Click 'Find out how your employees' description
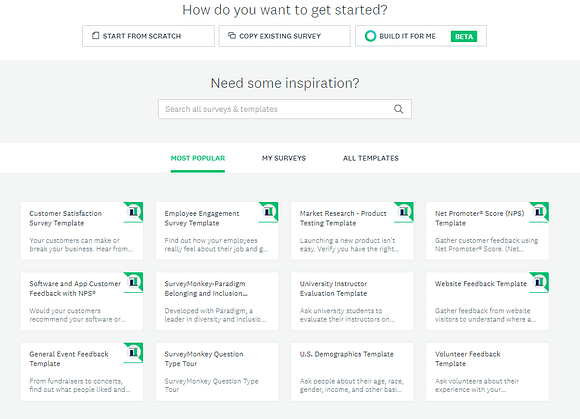 point(216,244)
